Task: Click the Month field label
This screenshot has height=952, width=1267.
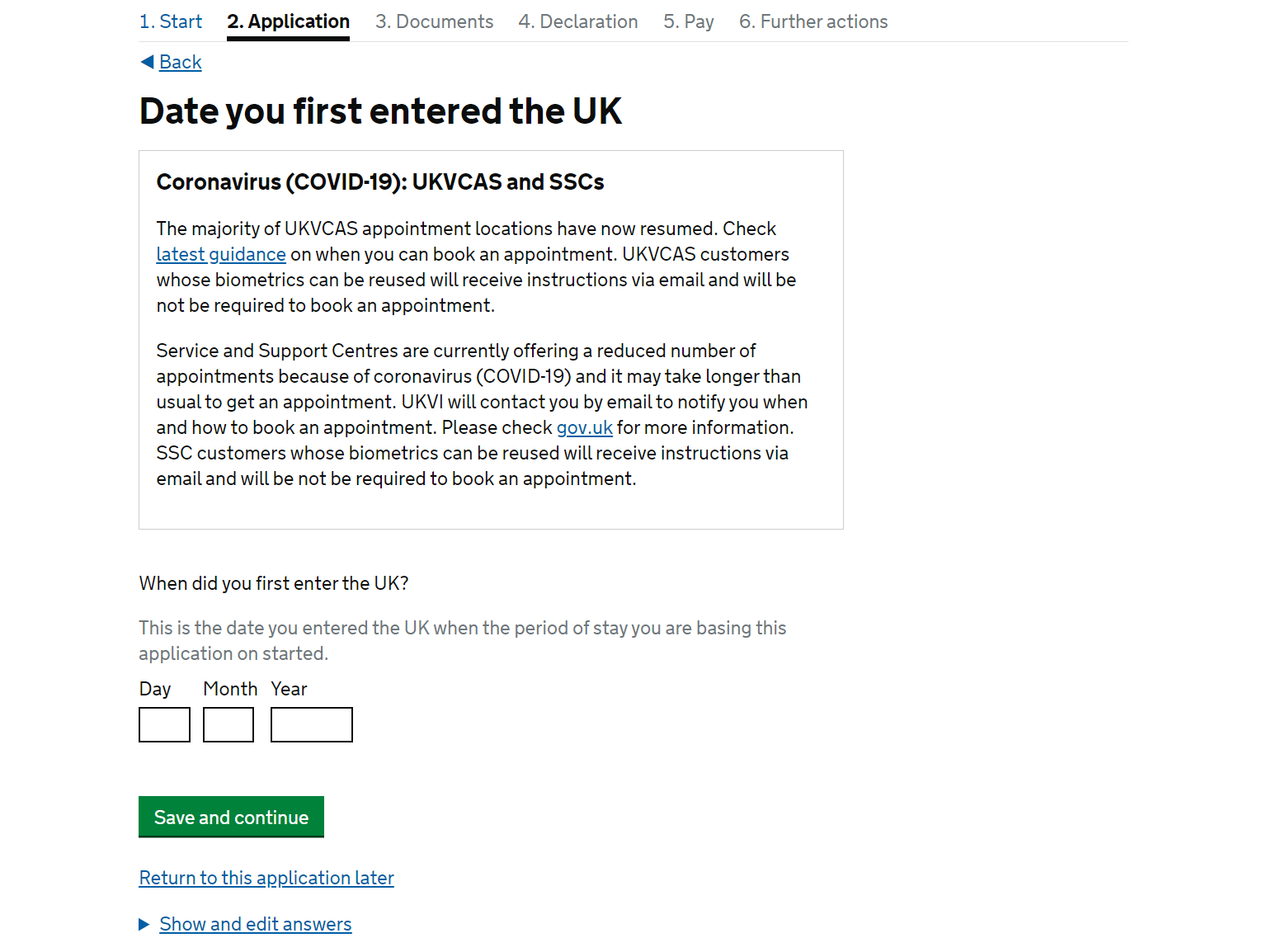Action: [230, 689]
